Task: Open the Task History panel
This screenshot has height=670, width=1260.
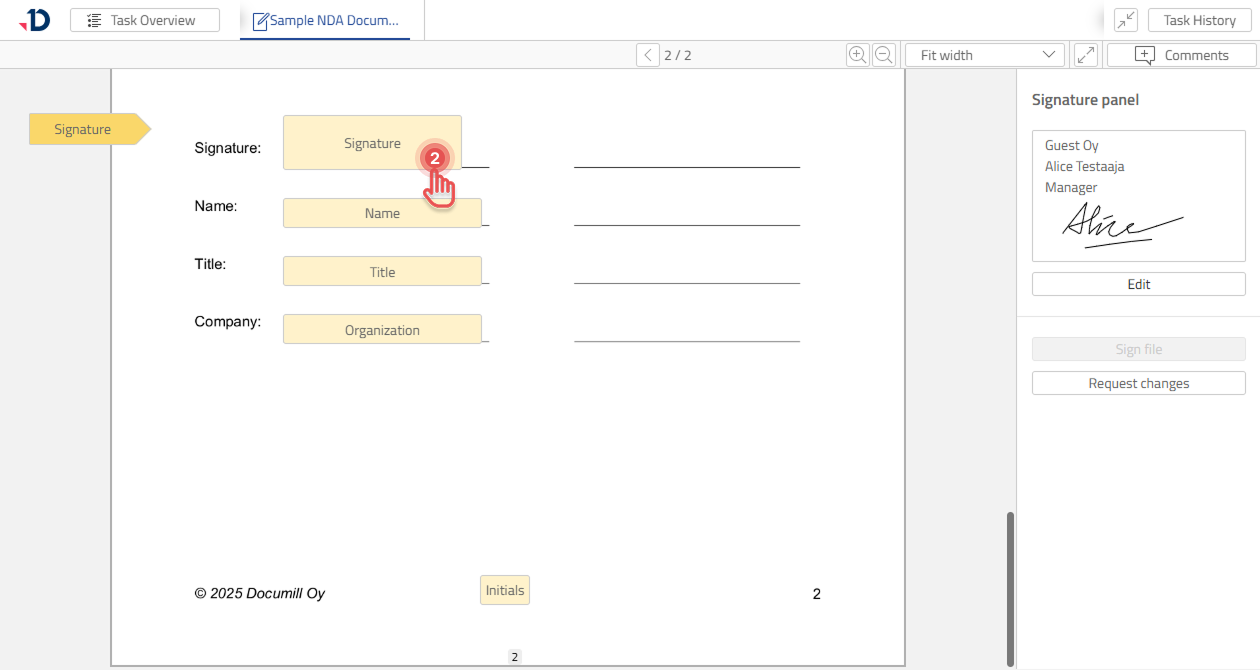Action: tap(1199, 19)
